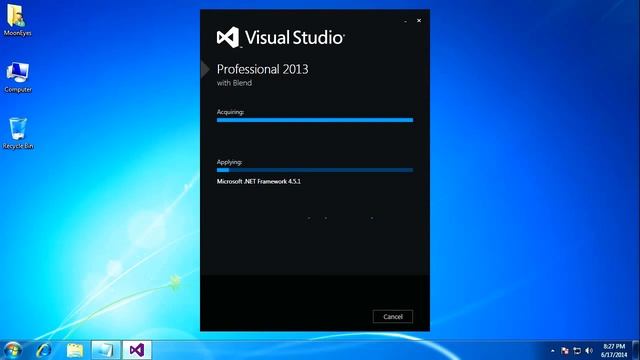
Task: Select the Visual Studio taskbar button
Action: [x=137, y=350]
